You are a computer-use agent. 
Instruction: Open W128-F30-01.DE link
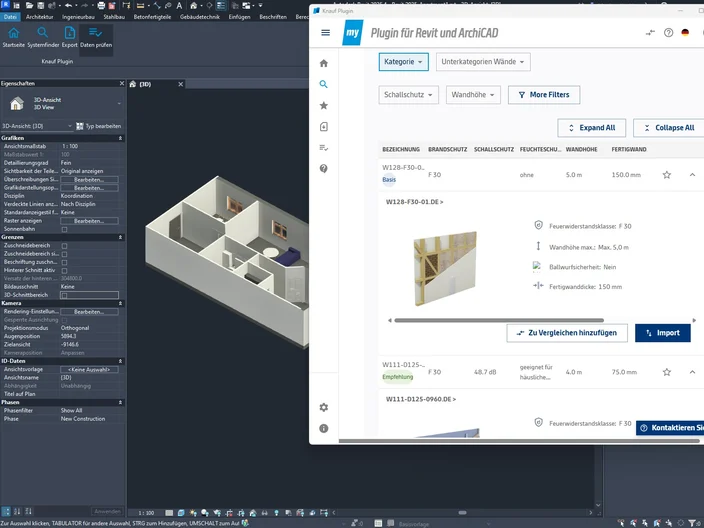point(414,202)
